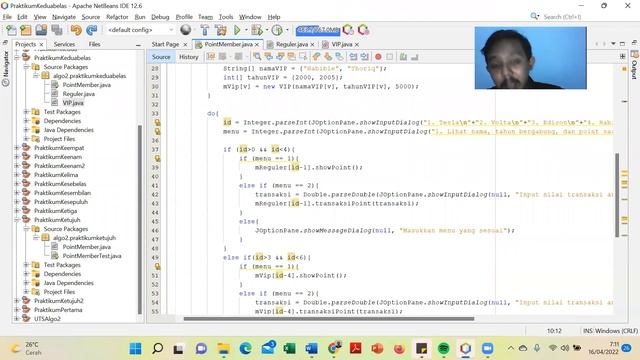The height and width of the screenshot is (360, 640).
Task: Open the Debug menu
Action: point(160,17)
